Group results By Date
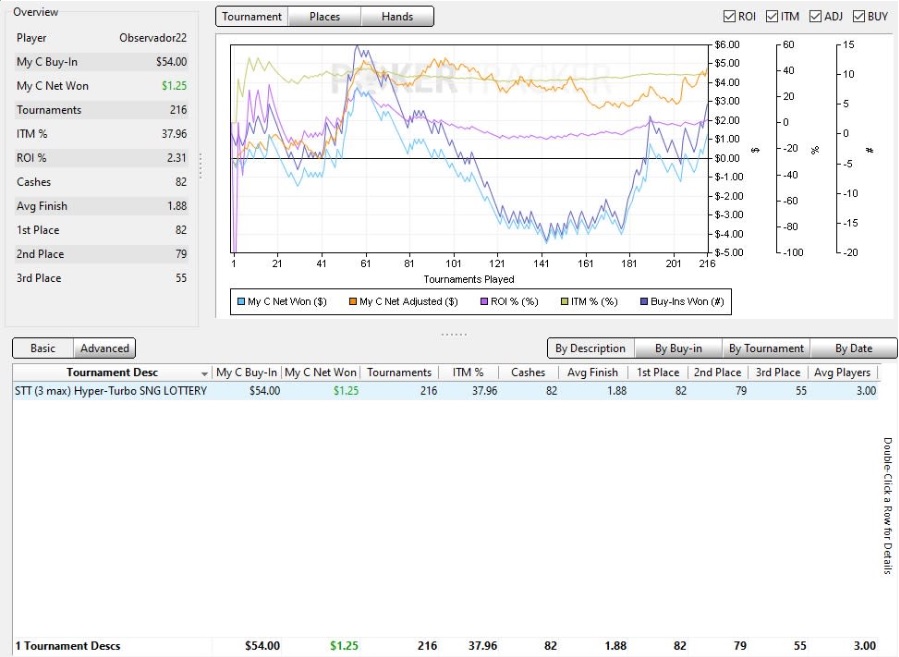 click(854, 348)
